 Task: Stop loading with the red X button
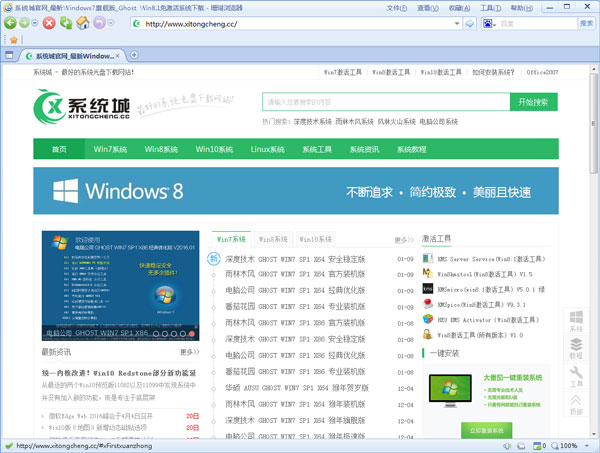coord(49,23)
